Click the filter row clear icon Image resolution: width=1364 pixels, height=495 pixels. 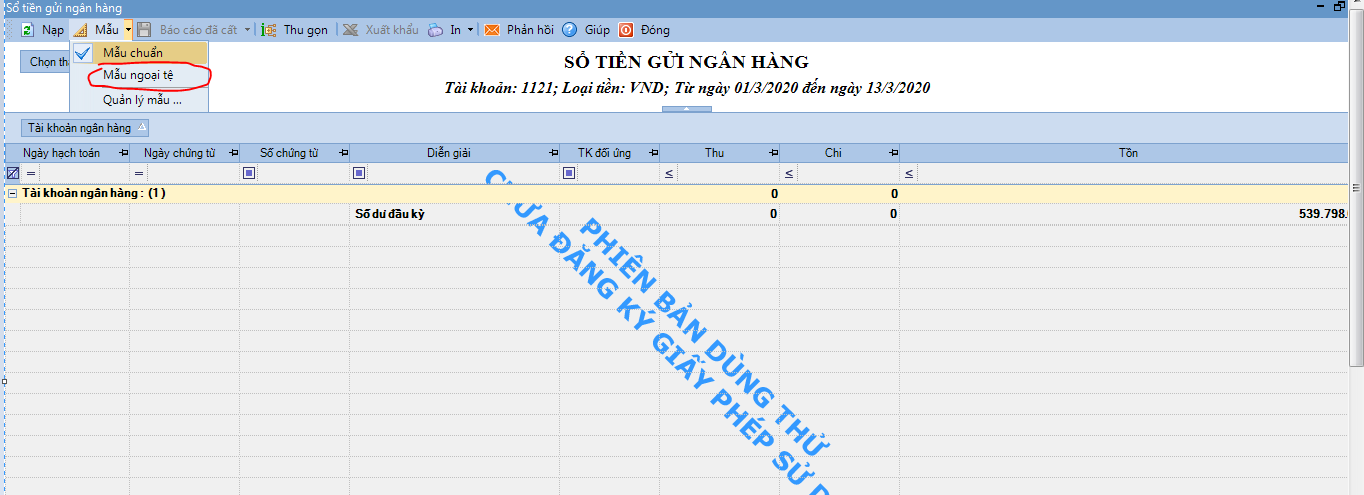click(13, 173)
